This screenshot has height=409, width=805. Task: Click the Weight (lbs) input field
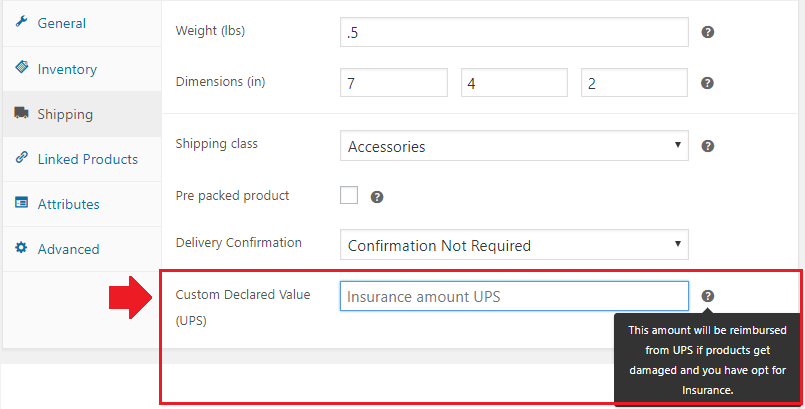click(x=514, y=32)
